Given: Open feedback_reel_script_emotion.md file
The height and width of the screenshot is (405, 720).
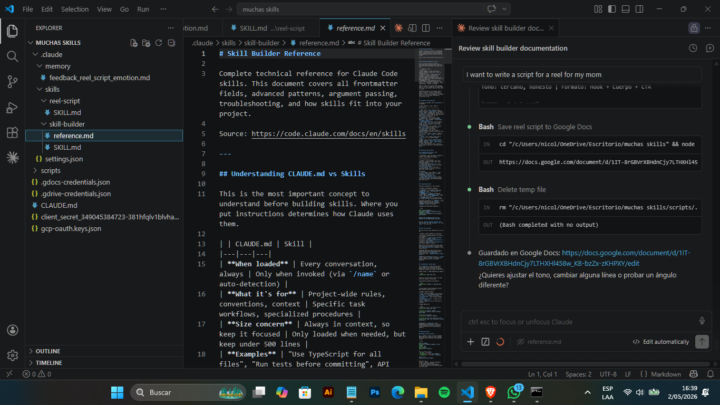Looking at the screenshot, I should coord(100,78).
